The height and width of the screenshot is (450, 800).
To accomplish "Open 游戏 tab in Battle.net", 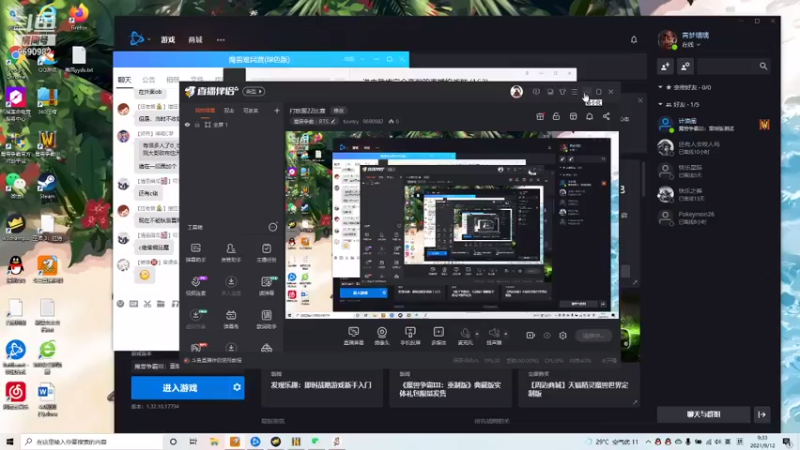I will click(168, 39).
